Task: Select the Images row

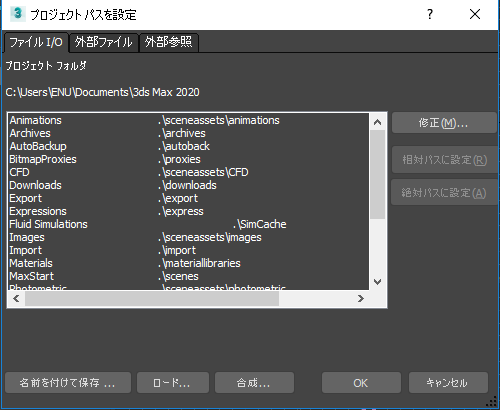Action: (x=189, y=237)
